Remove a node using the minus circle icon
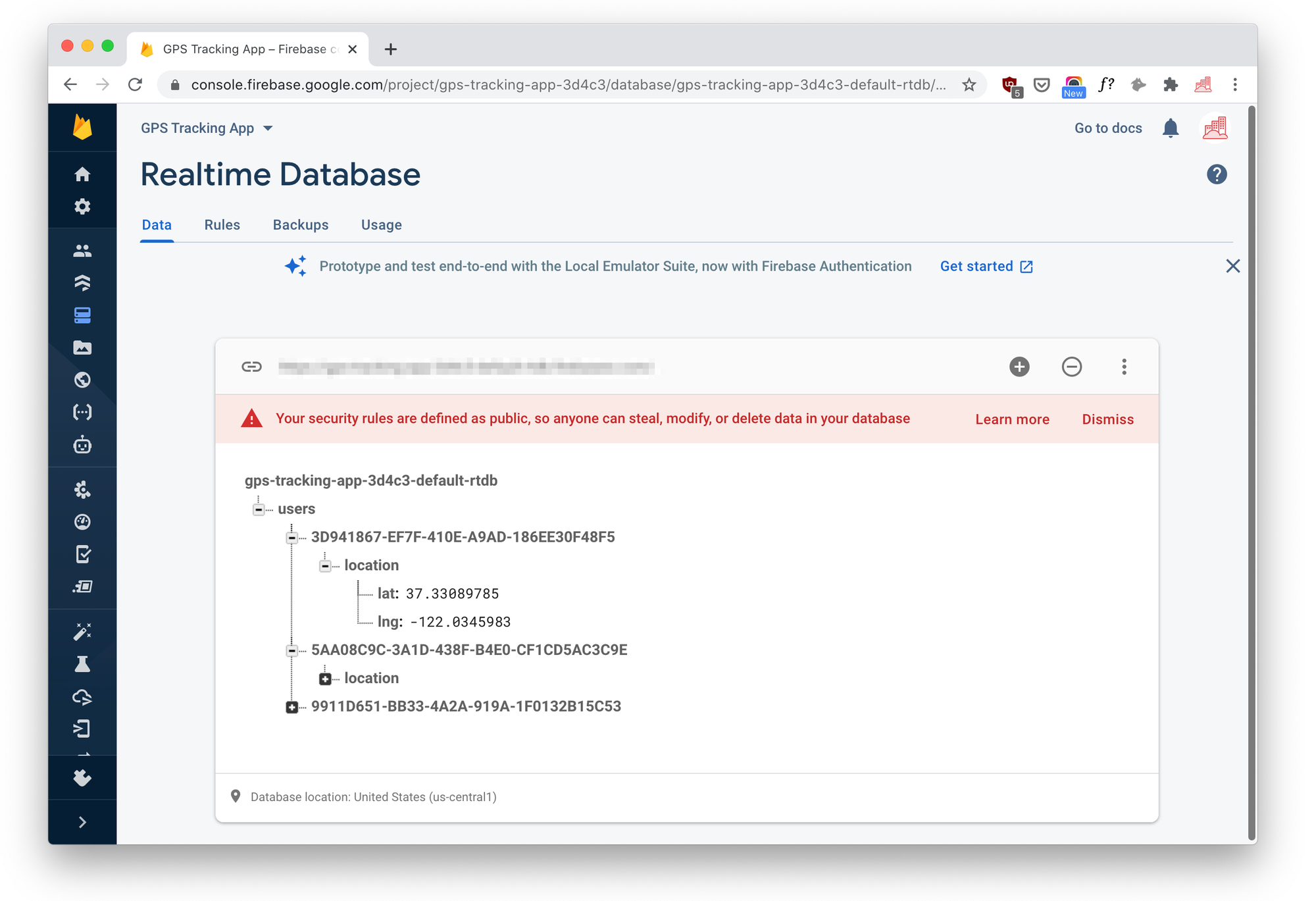 [1072, 367]
